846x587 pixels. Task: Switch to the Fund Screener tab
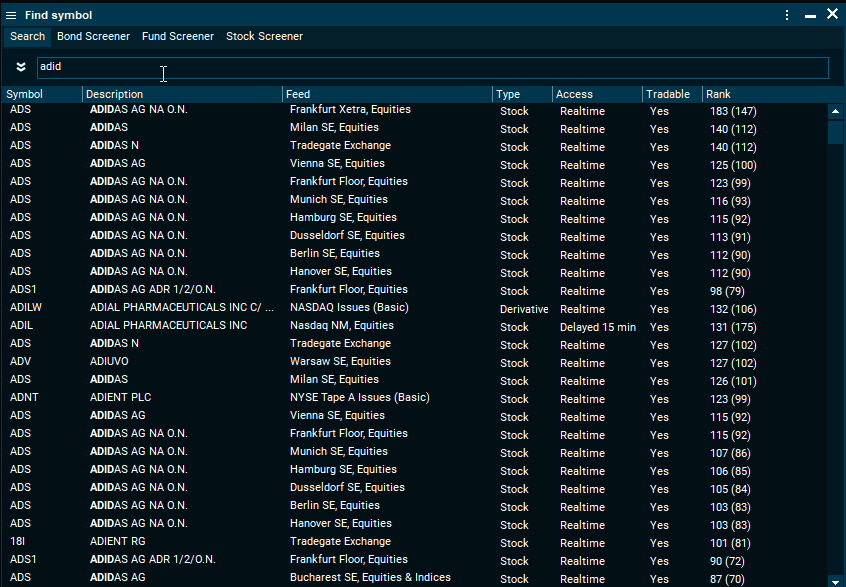pos(178,36)
